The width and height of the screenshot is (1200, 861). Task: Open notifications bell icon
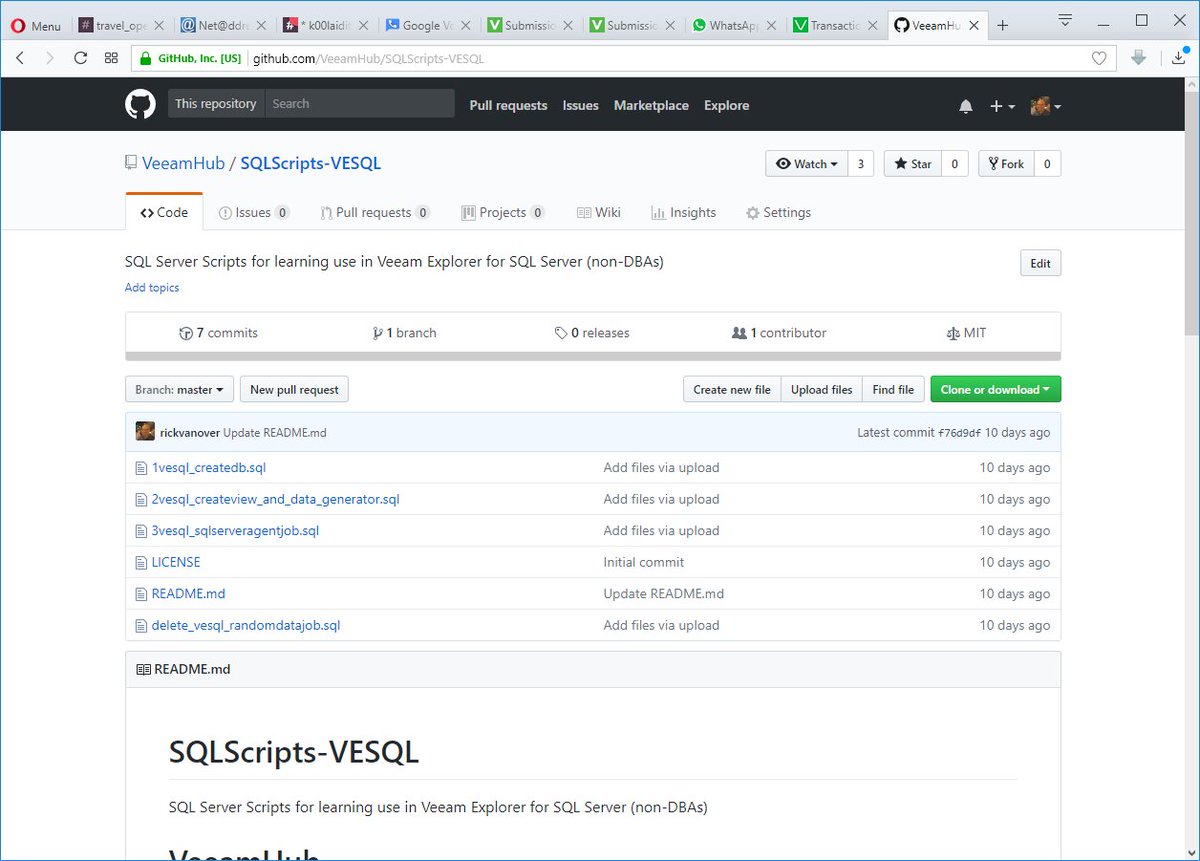click(966, 106)
